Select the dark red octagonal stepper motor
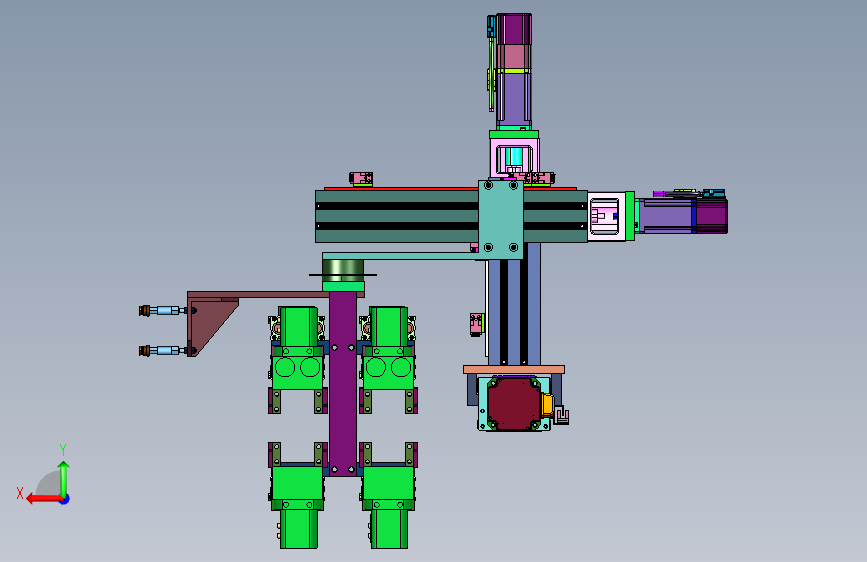The width and height of the screenshot is (867, 562). [x=513, y=403]
